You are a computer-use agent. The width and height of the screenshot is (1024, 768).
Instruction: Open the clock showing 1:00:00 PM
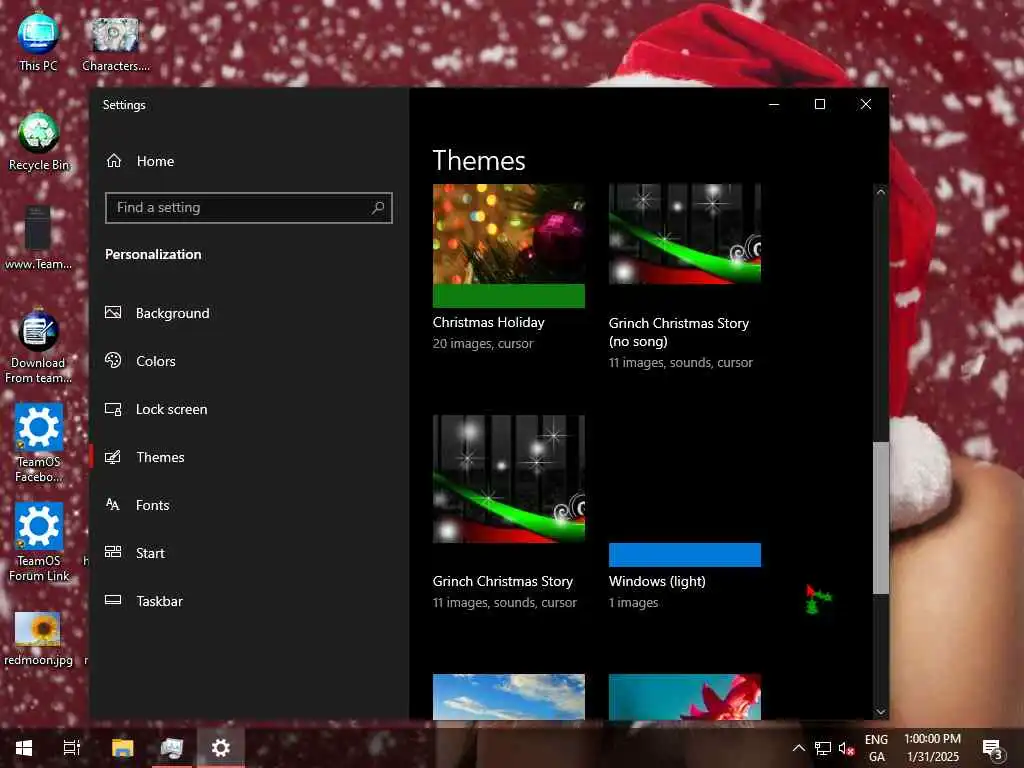(933, 748)
